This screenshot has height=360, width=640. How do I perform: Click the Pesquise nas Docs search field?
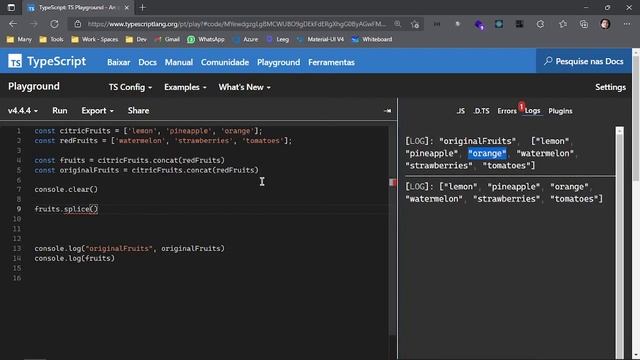click(584, 61)
